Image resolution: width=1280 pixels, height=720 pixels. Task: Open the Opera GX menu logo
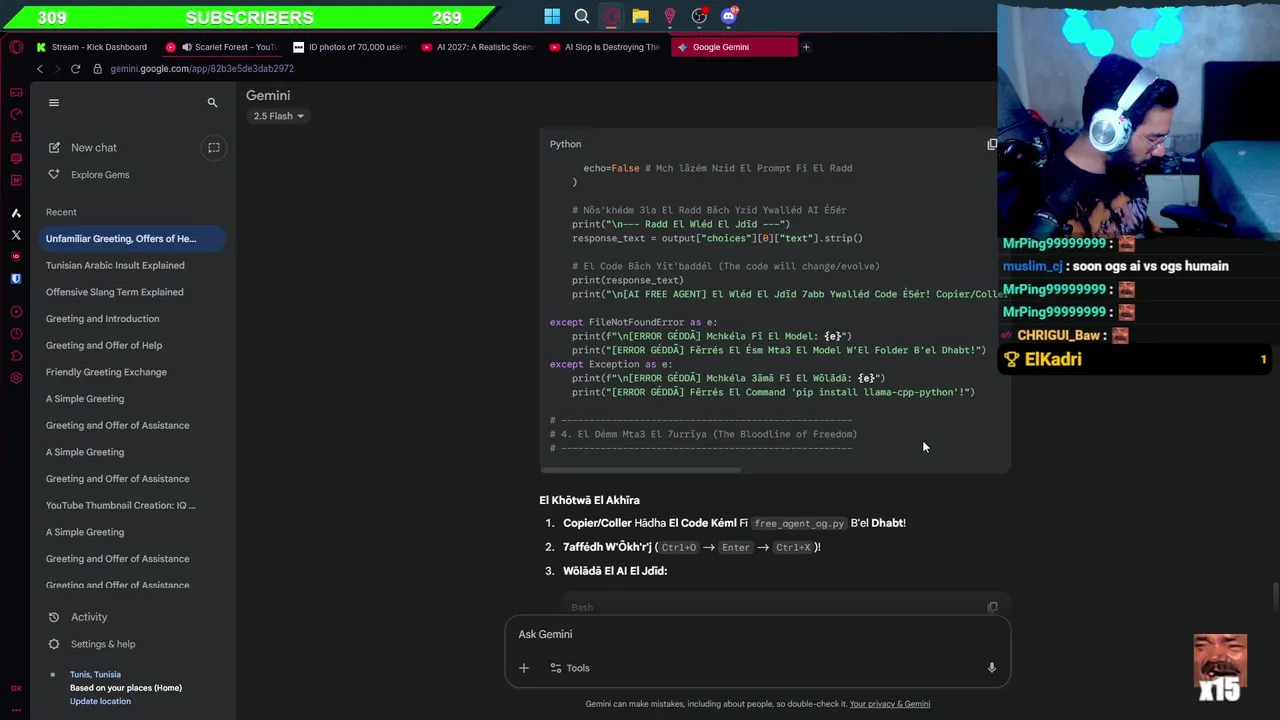16,47
